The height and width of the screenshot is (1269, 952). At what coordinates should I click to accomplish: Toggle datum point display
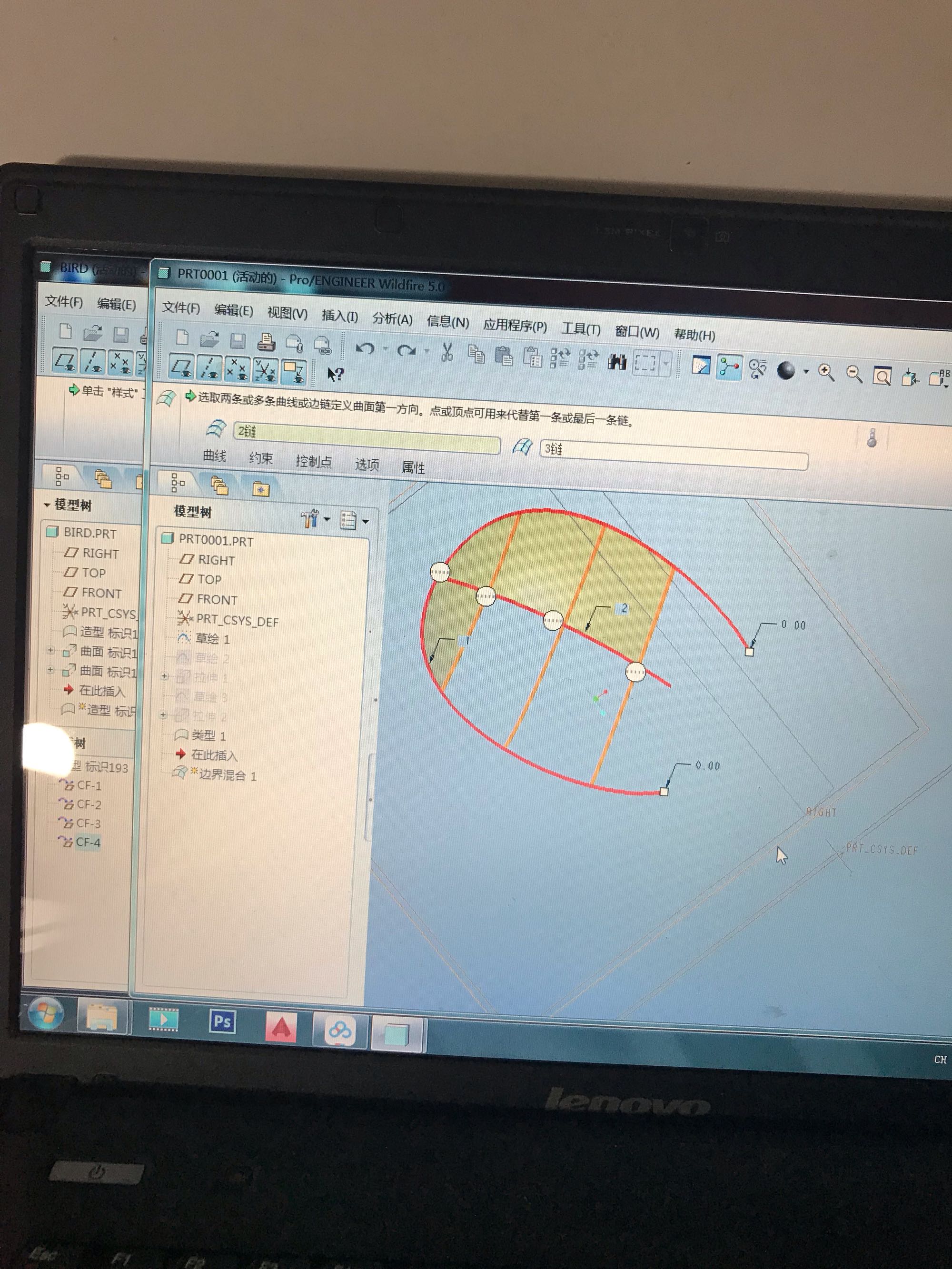(x=237, y=370)
